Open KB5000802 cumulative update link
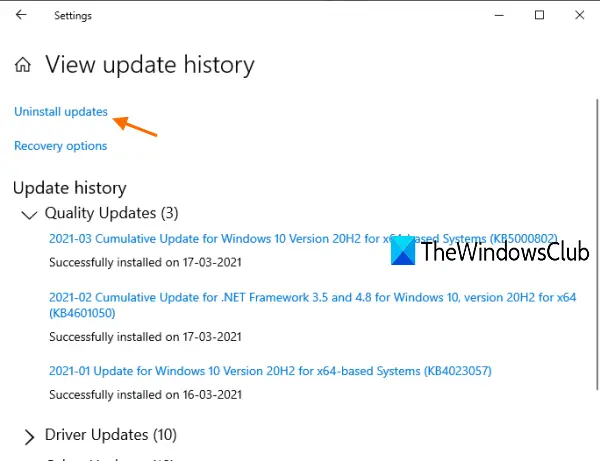Screen dimensions: 600x461 click(303, 239)
